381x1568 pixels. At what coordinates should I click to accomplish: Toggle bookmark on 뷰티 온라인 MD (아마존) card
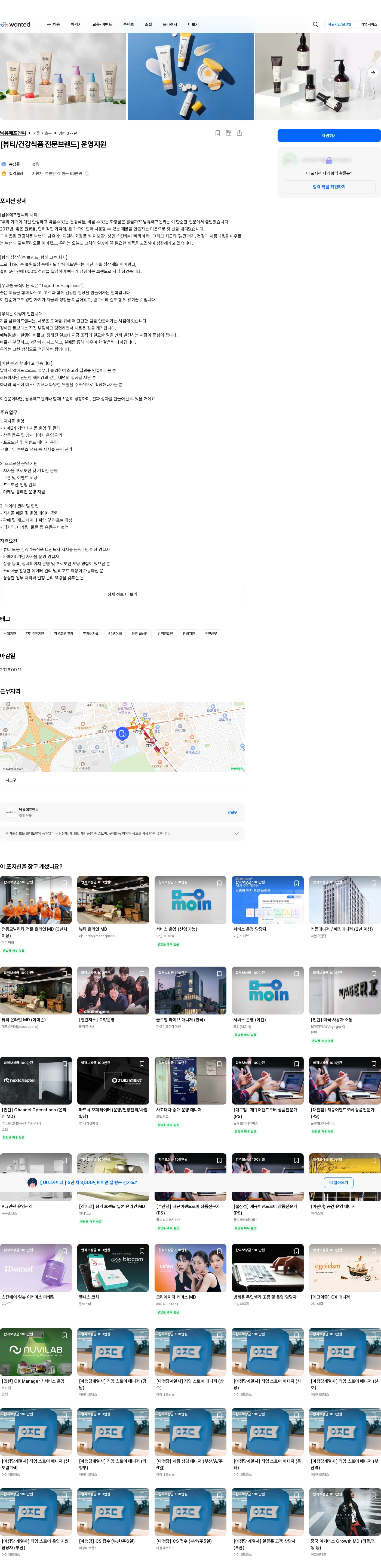point(64,974)
